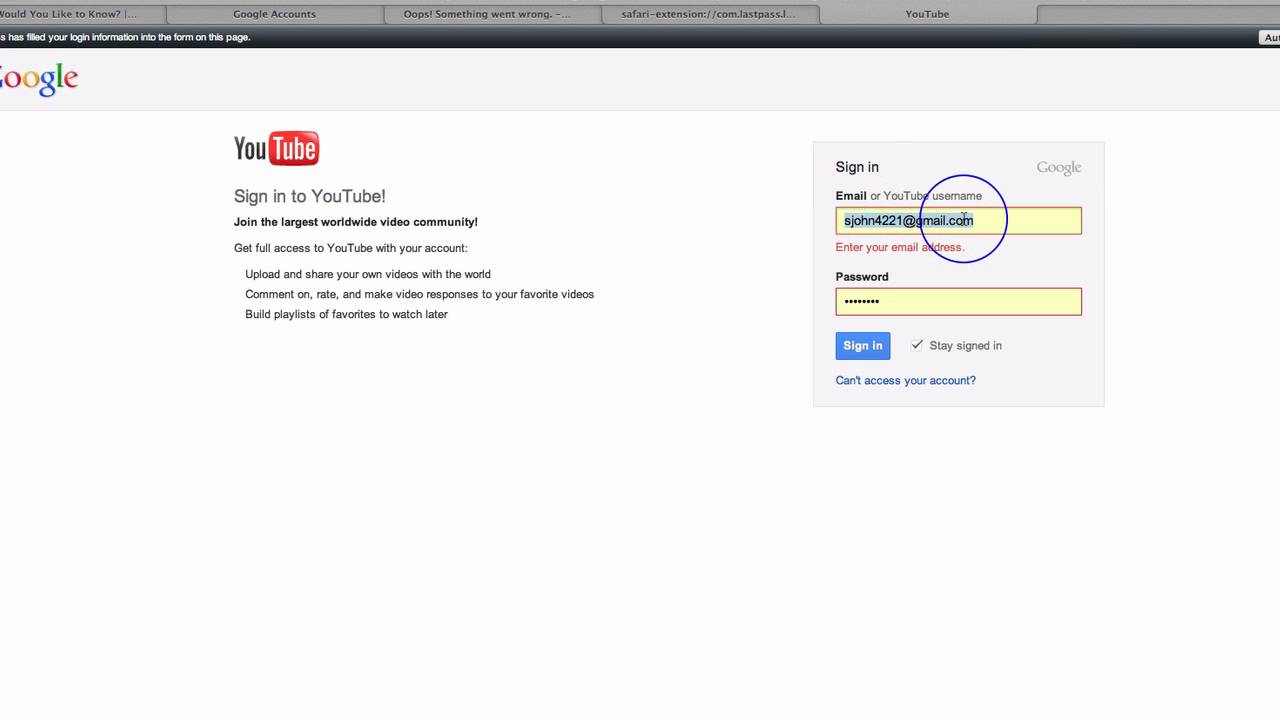Click the YouTube logo

click(276, 149)
